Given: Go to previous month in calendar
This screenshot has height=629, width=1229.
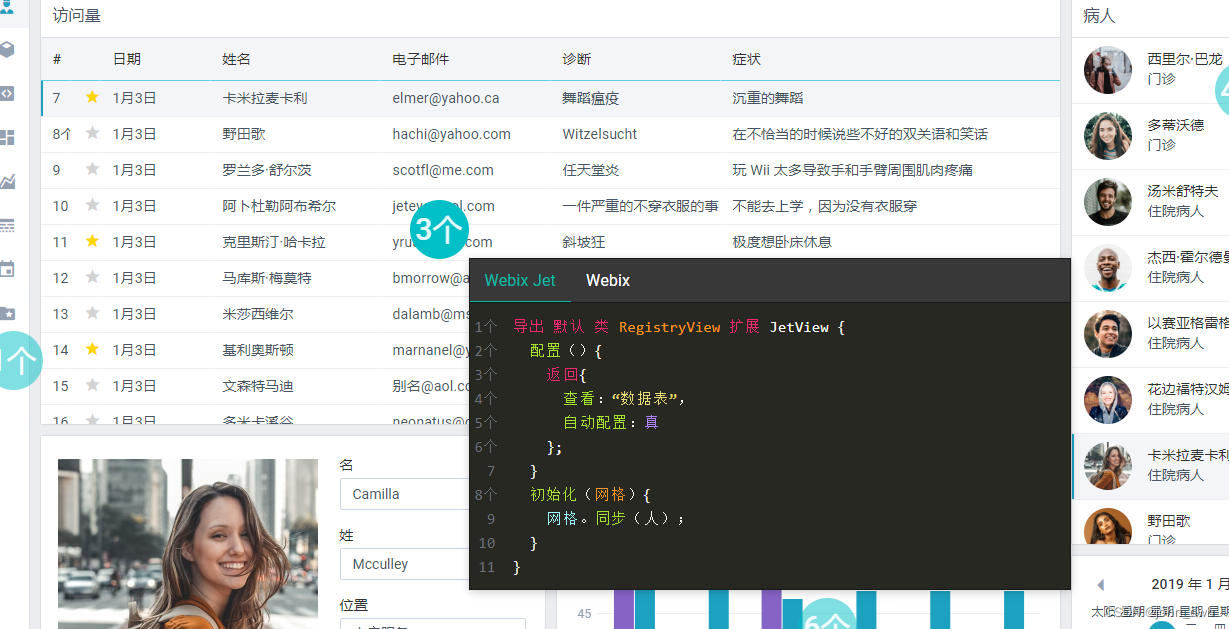Looking at the screenshot, I should [x=1101, y=585].
